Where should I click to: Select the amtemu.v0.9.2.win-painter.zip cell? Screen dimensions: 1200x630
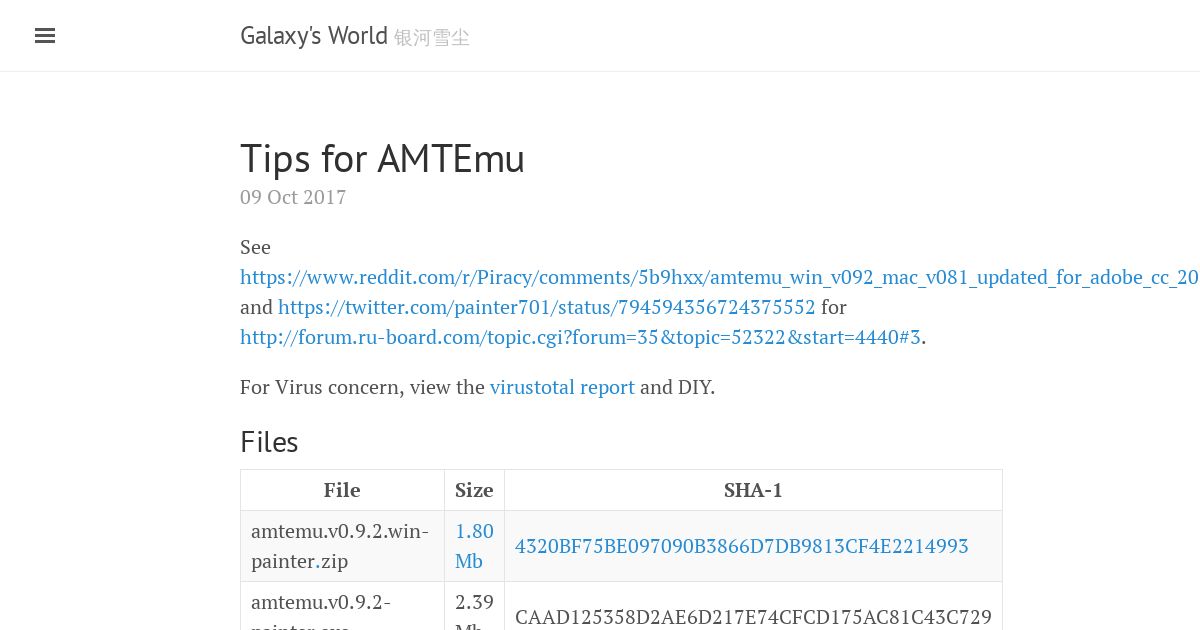point(342,546)
